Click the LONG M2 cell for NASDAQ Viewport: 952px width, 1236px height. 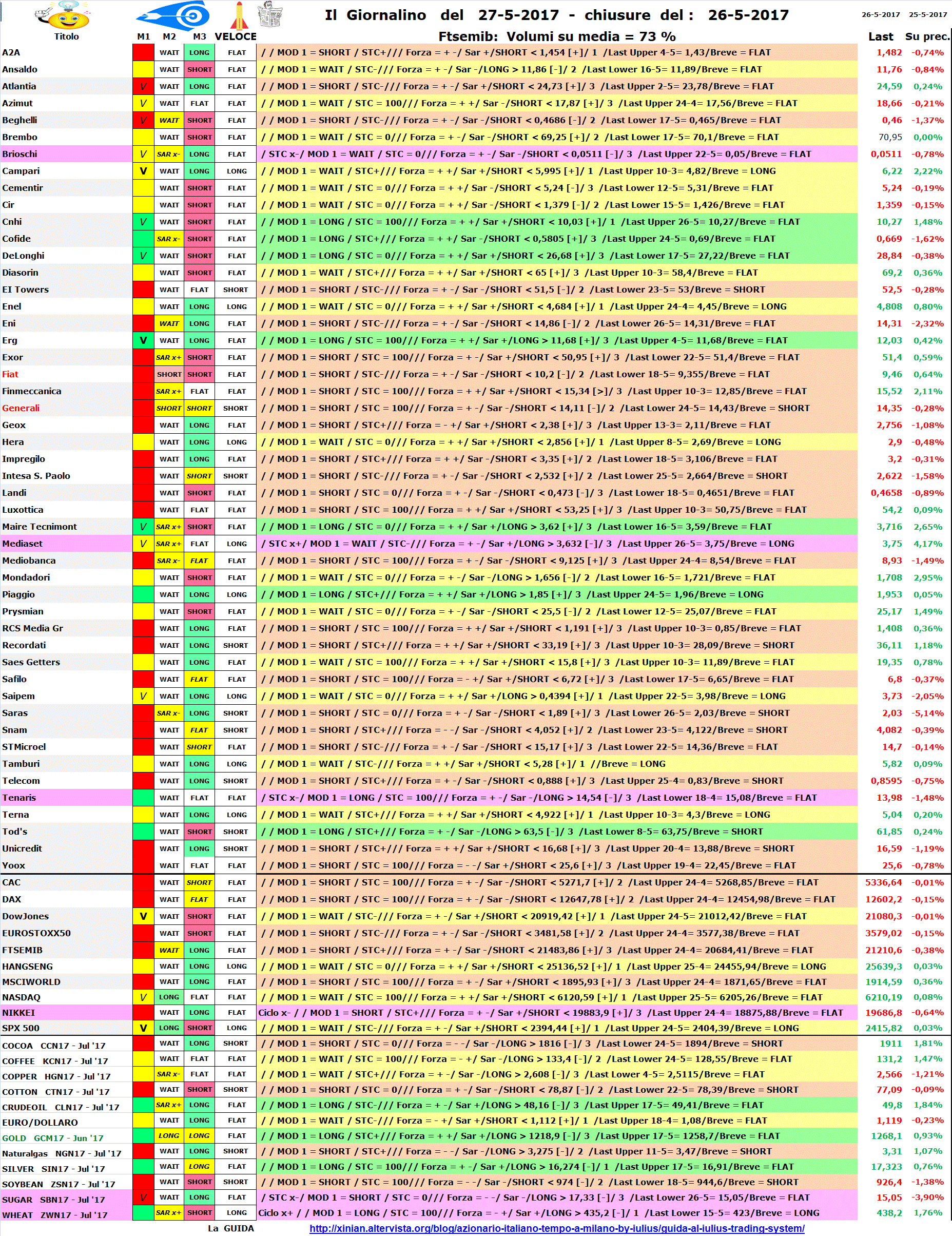pos(169,997)
